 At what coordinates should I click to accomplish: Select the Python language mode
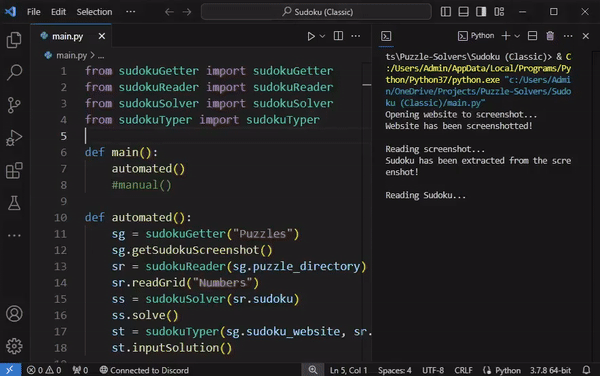pos(507,370)
